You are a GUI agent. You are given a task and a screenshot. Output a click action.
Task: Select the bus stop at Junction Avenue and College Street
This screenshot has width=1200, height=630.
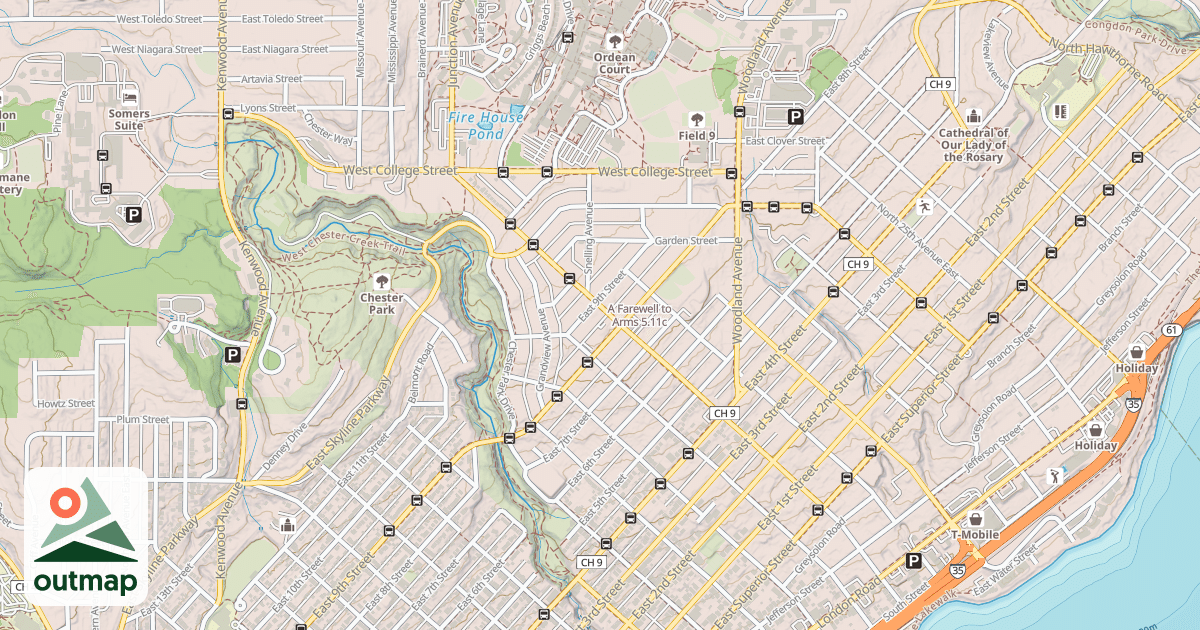[x=502, y=171]
